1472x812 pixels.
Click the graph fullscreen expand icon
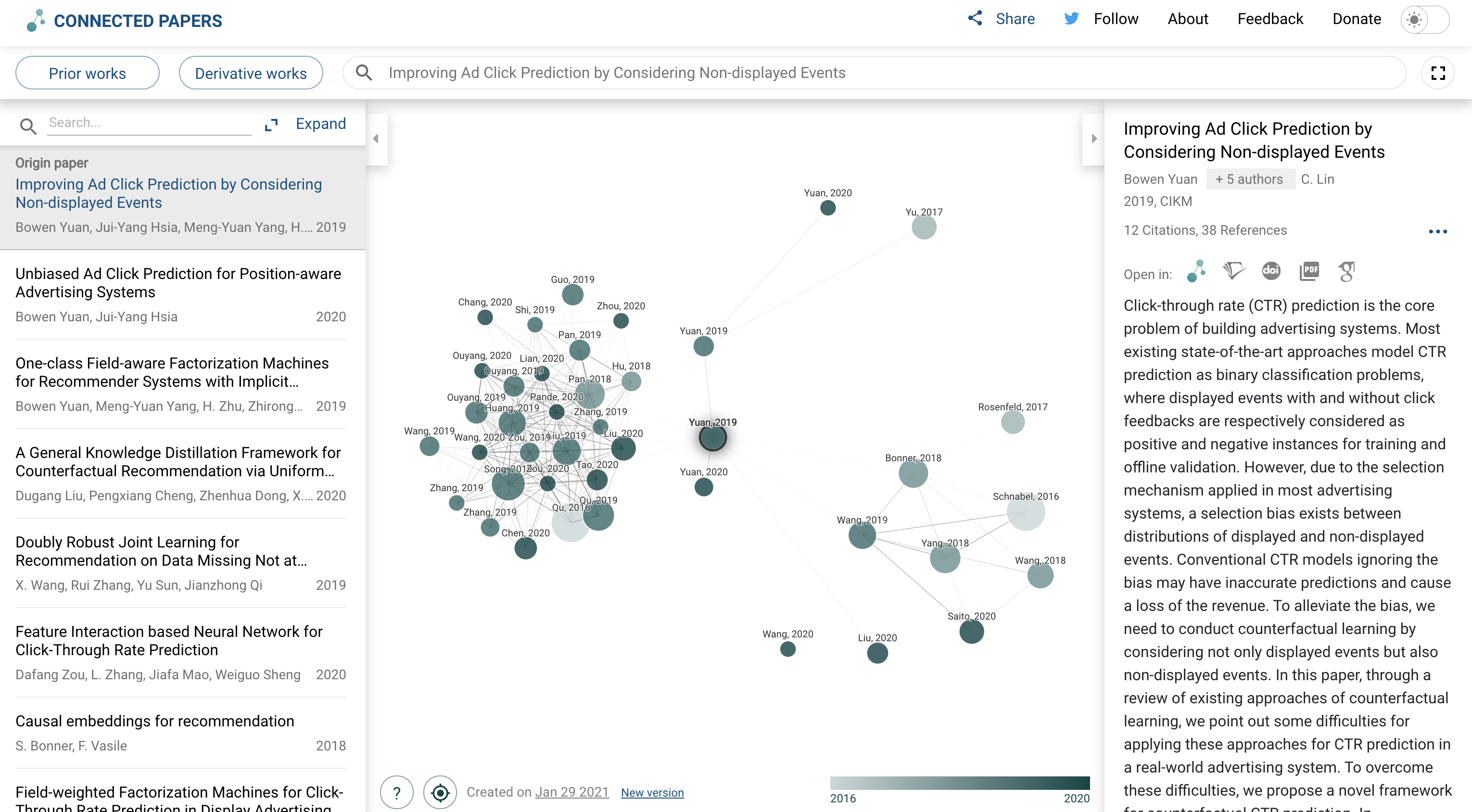tap(1438, 72)
